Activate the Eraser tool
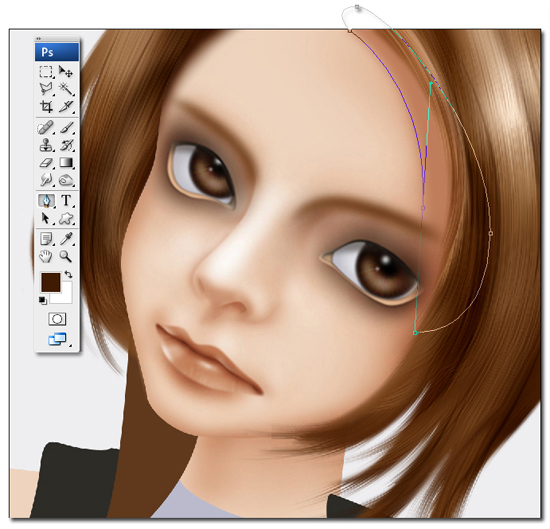 tap(46, 163)
